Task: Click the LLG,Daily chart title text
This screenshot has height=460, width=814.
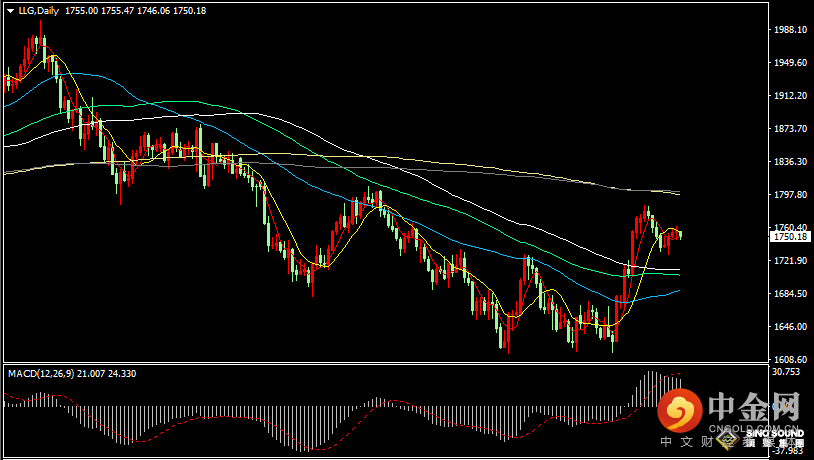Action: [x=38, y=10]
